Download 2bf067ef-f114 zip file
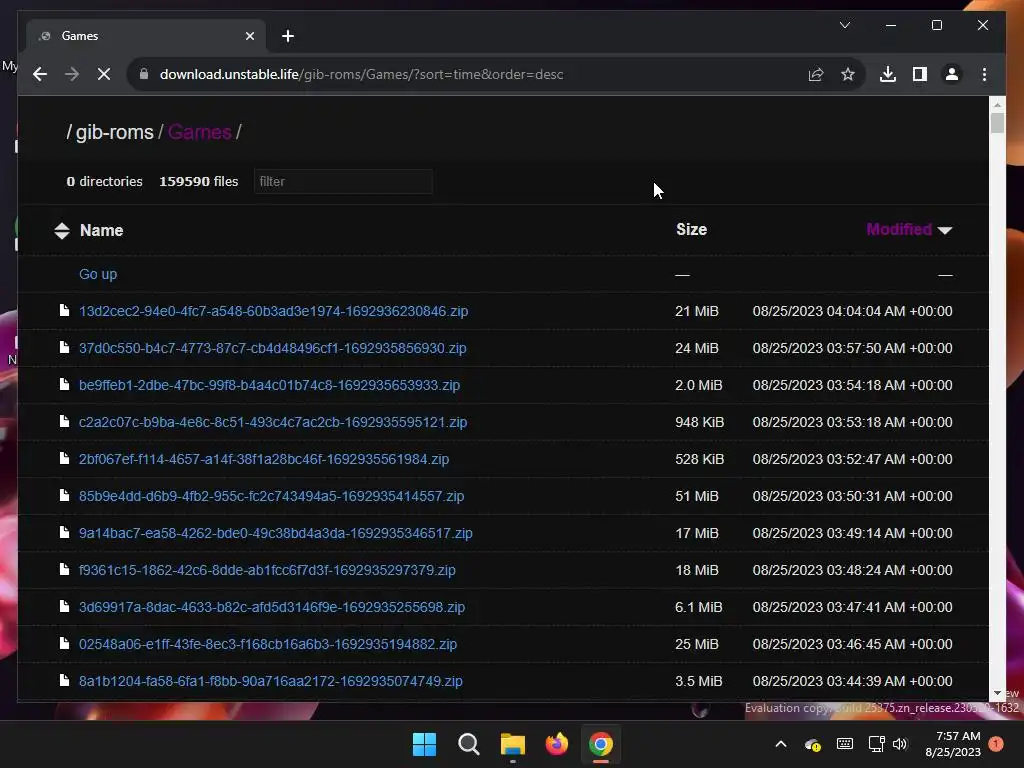Image resolution: width=1024 pixels, height=768 pixels. click(264, 459)
